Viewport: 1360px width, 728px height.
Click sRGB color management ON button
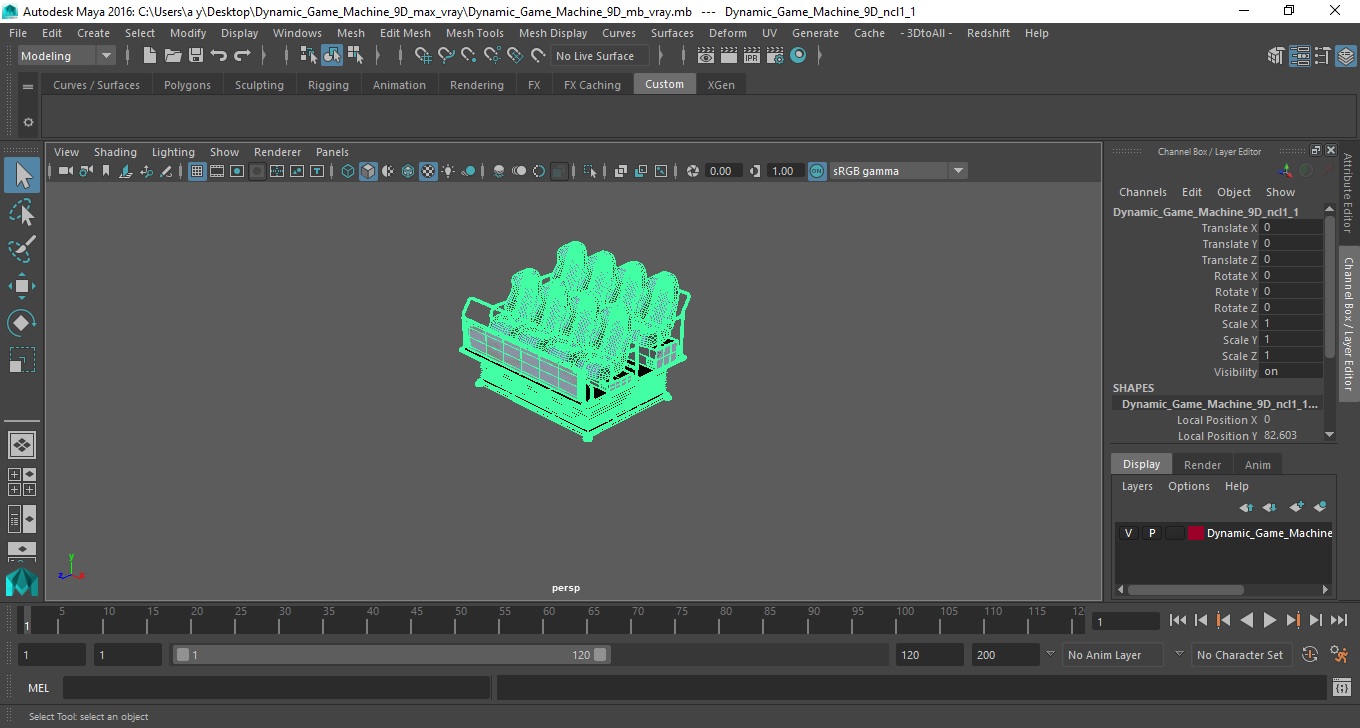click(x=817, y=171)
